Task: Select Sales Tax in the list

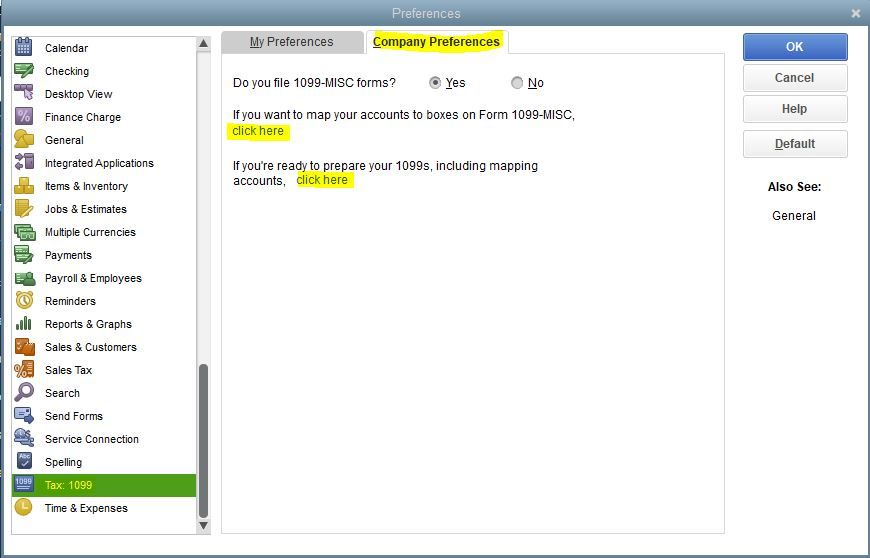Action: point(104,370)
